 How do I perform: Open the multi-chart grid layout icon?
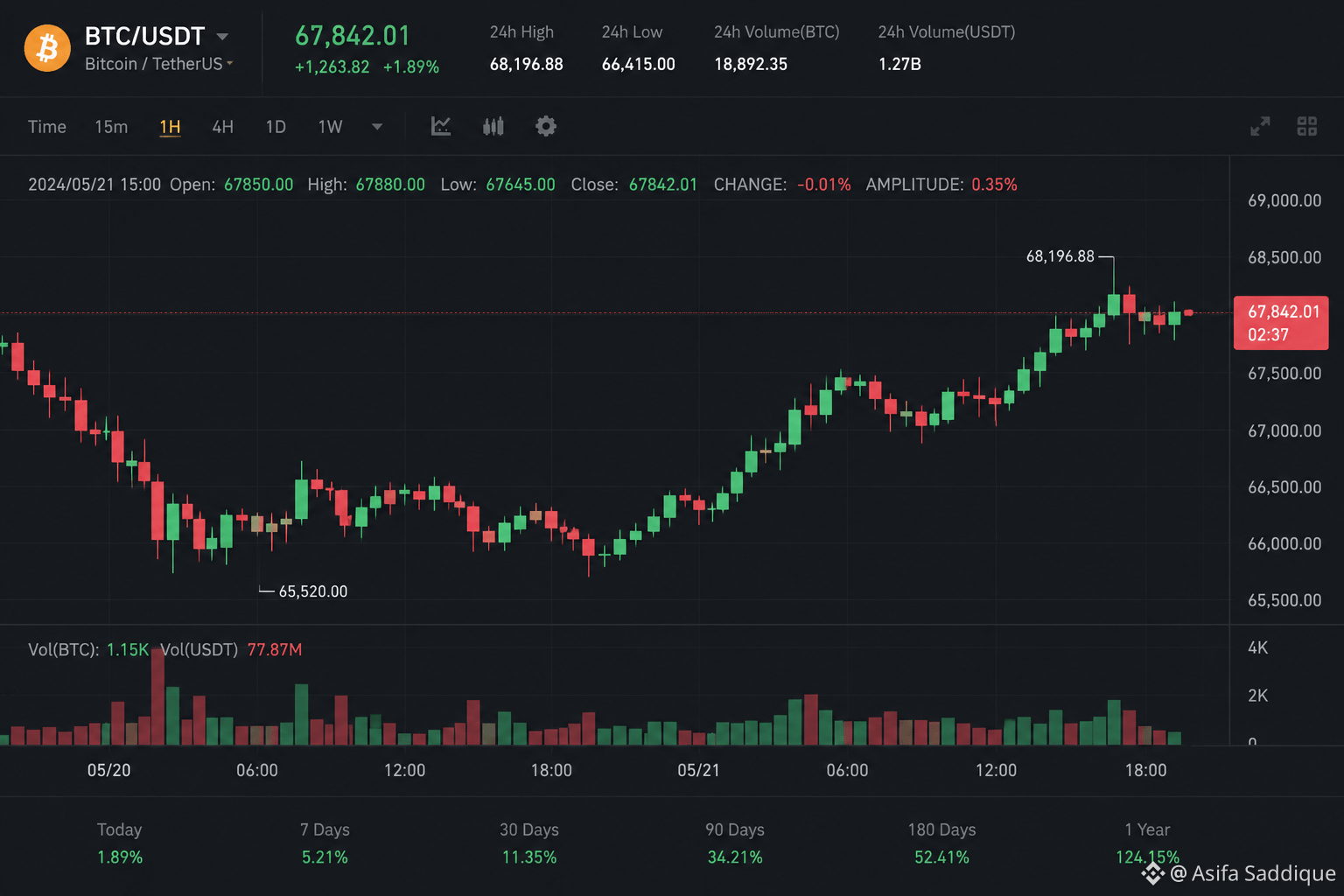(x=1306, y=126)
